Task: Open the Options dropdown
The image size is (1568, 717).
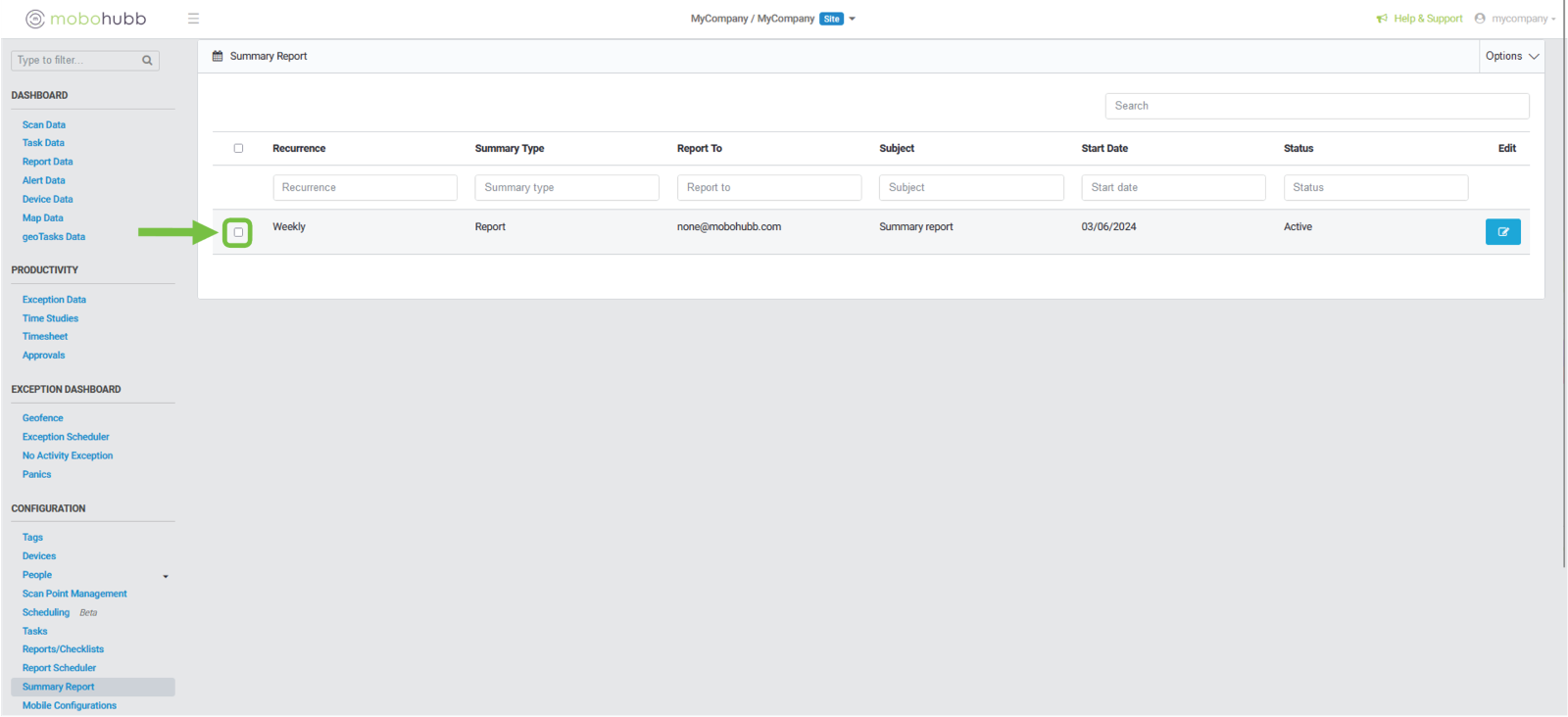Action: coord(1511,56)
